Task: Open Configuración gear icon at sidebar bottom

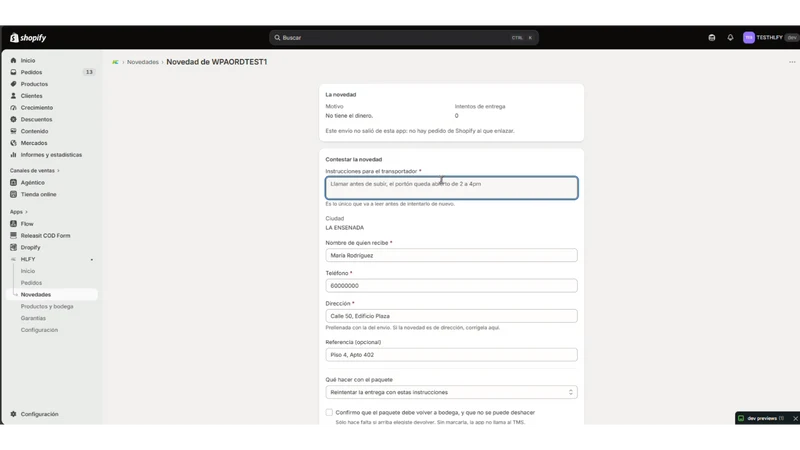Action: tap(13, 414)
